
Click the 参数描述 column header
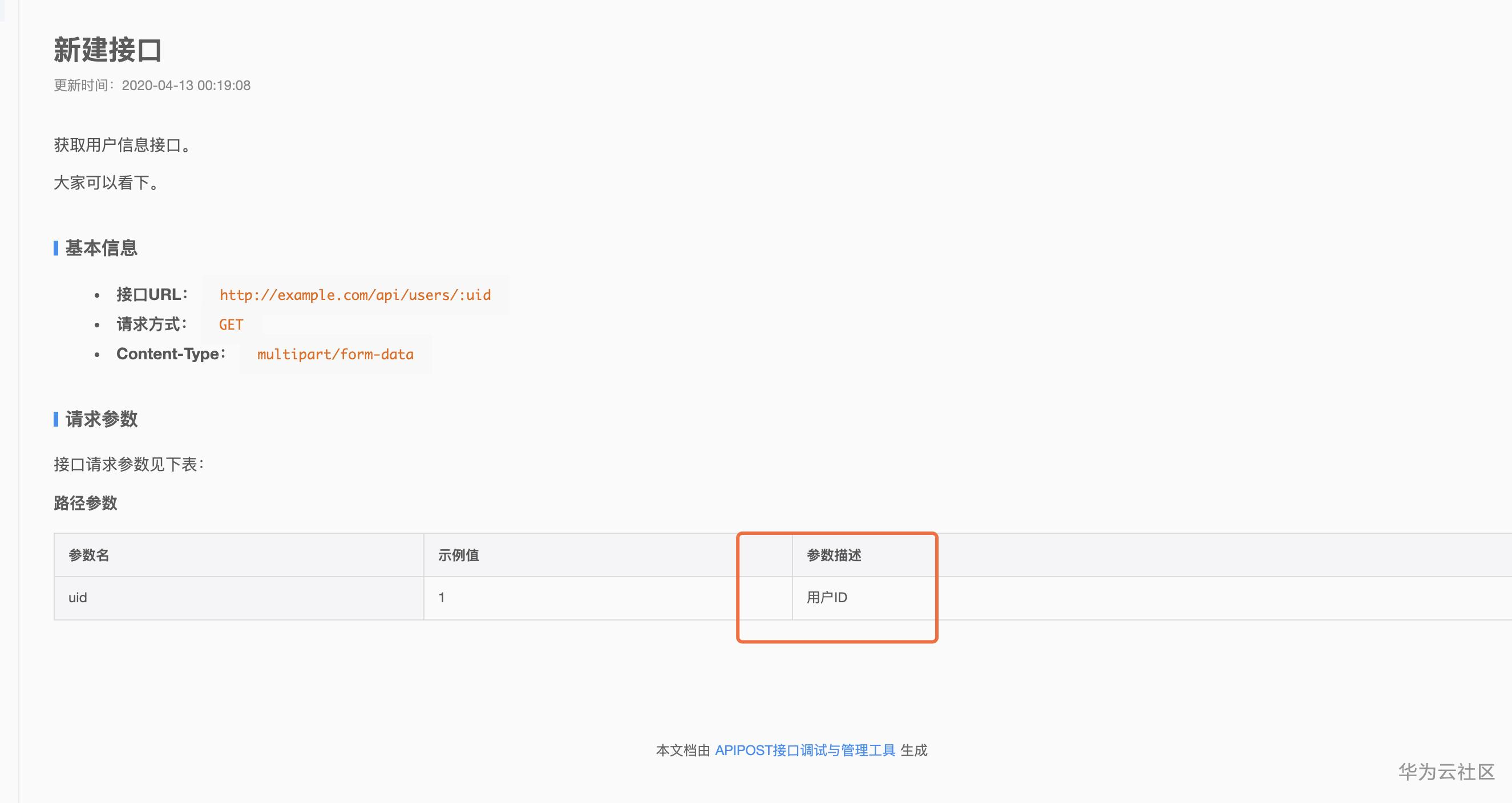834,555
